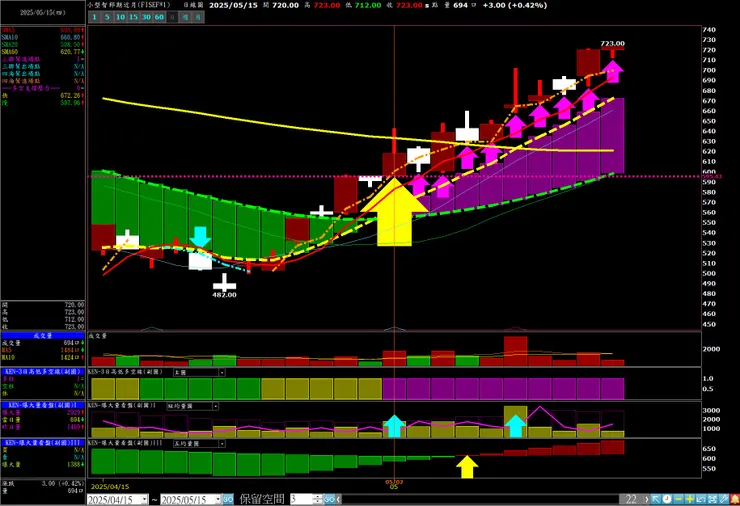
Task: Click the MA5 volume row in 成交量 panel
Action: pyautogui.click(x=43, y=350)
